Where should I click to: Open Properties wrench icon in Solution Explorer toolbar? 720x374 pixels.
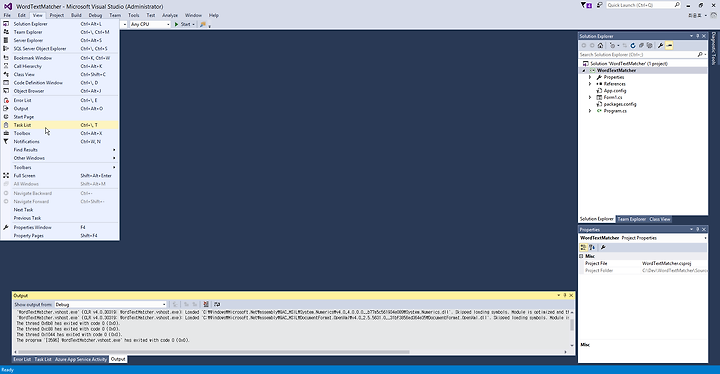point(660,45)
